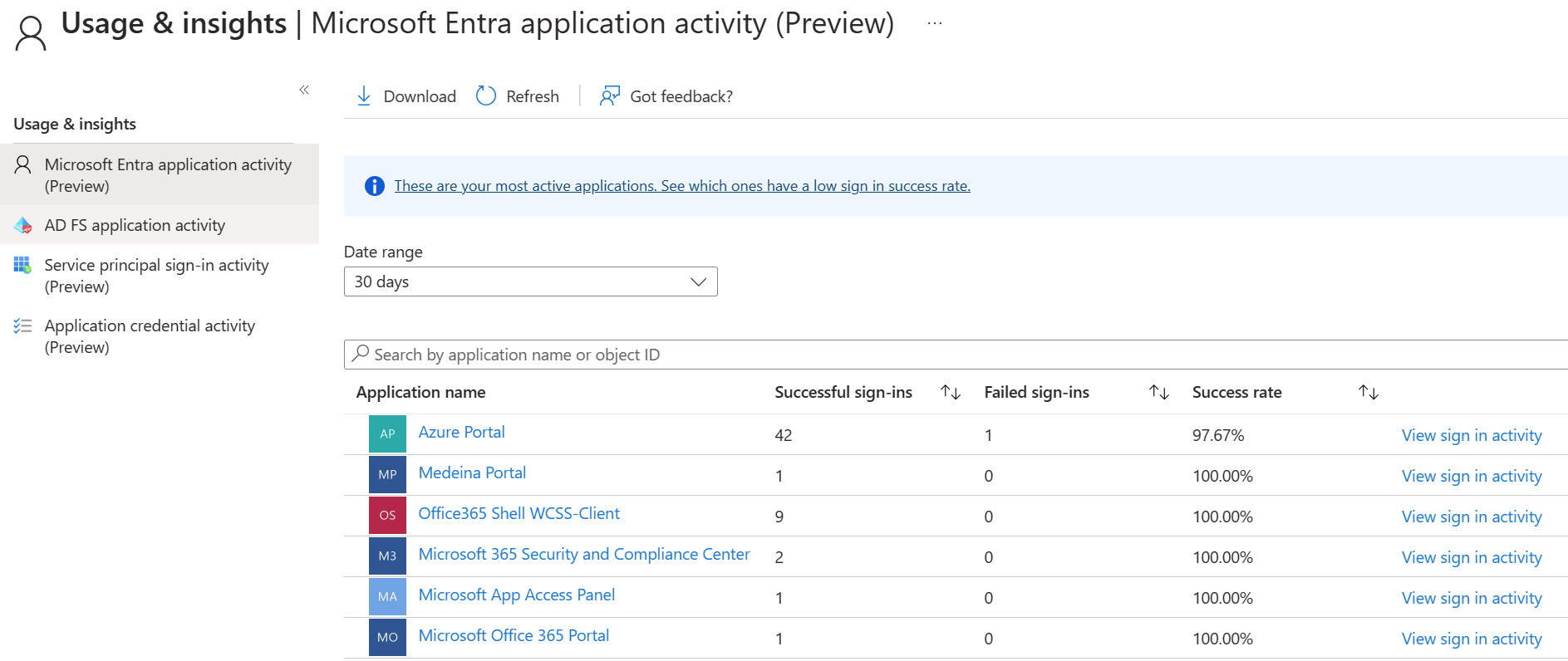Viewport: 1568px width, 661px height.
Task: Open the Medeina Portal application link
Action: click(472, 472)
